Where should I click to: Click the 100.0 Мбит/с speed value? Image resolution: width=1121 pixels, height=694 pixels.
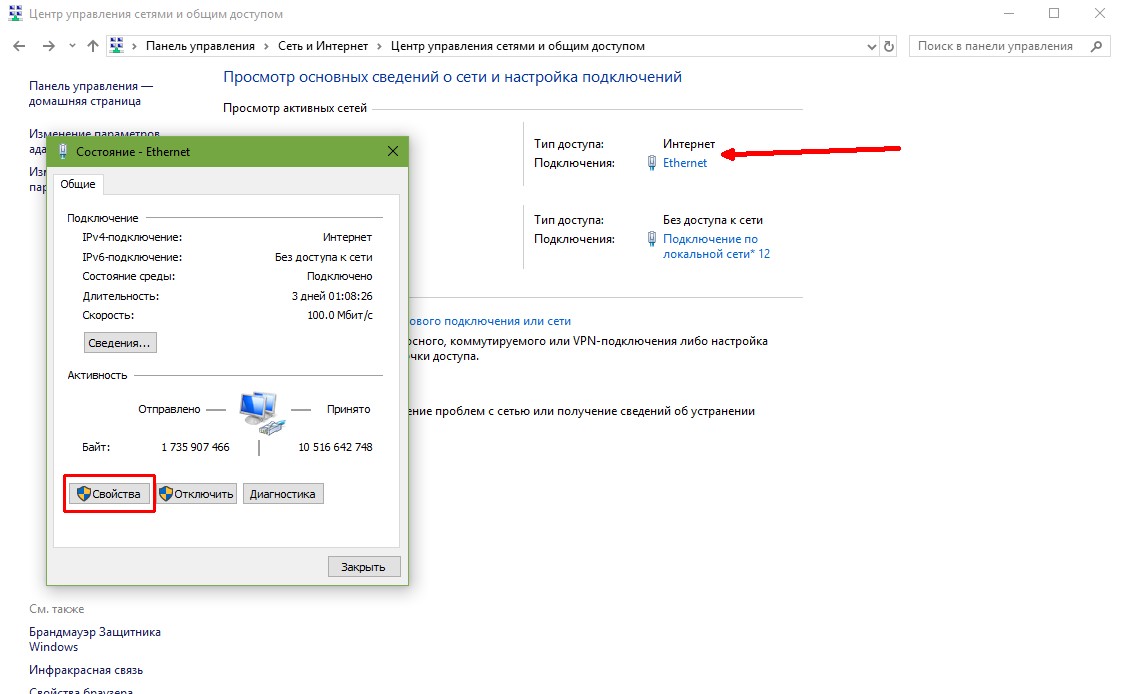tap(340, 315)
